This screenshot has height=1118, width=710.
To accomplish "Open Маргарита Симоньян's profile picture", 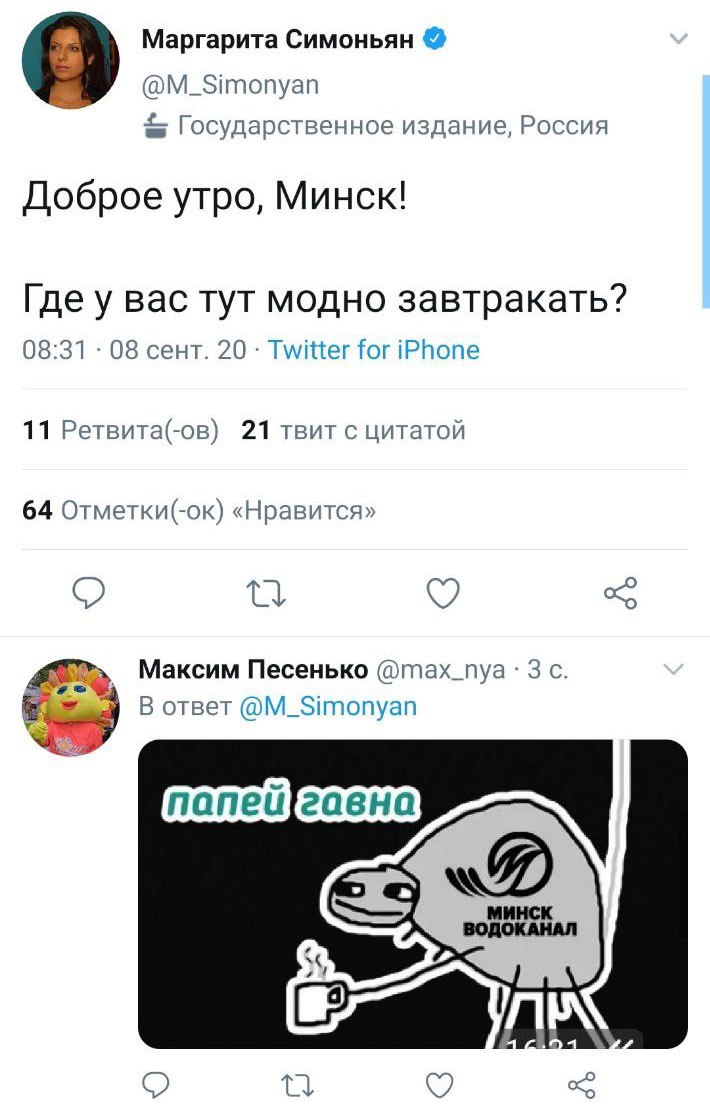I will [71, 60].
